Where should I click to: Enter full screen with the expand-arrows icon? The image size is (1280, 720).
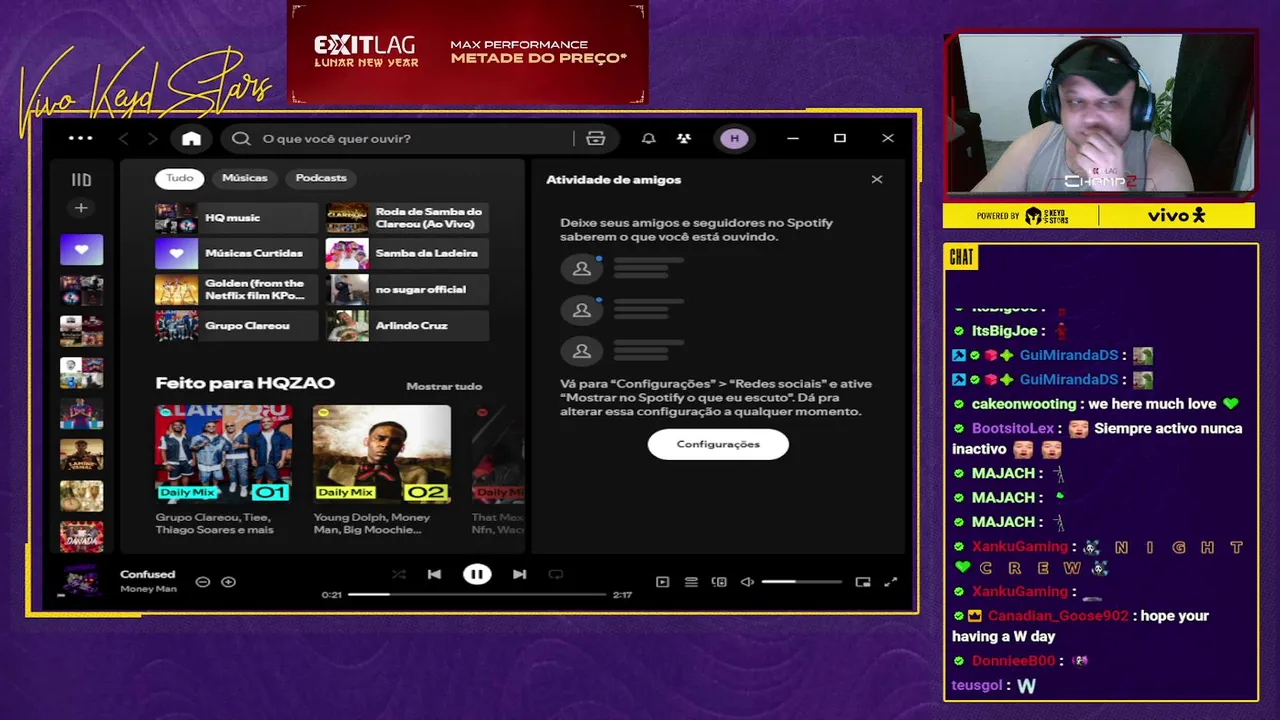coord(891,582)
